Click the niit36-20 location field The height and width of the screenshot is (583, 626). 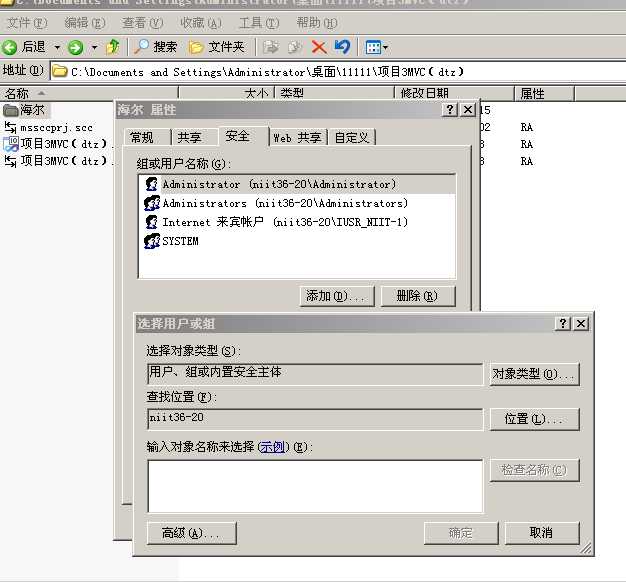pos(315,419)
